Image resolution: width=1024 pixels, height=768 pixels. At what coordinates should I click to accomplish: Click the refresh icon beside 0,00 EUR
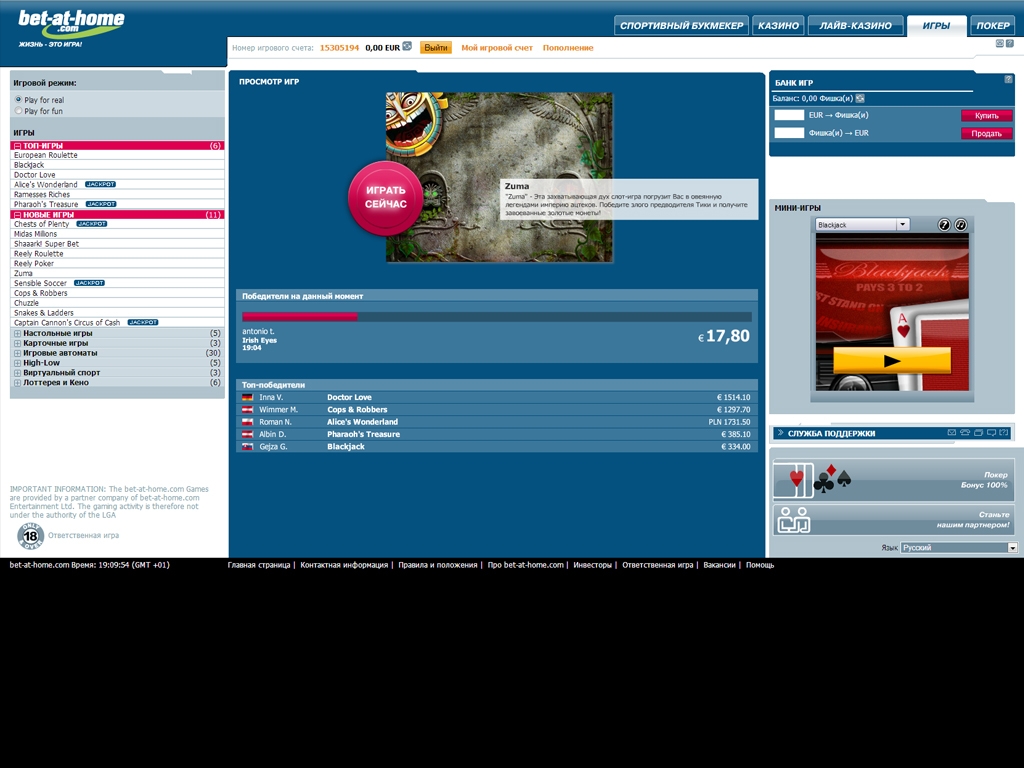pos(407,46)
